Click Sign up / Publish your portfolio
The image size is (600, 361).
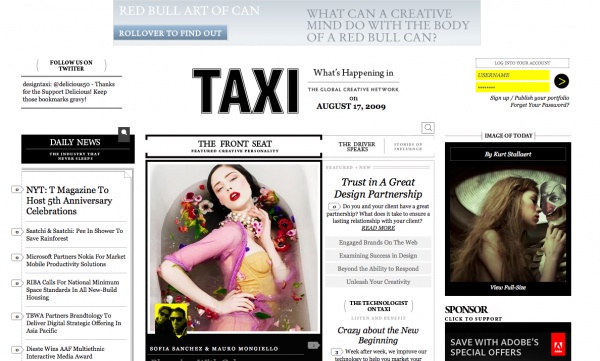click(529, 98)
